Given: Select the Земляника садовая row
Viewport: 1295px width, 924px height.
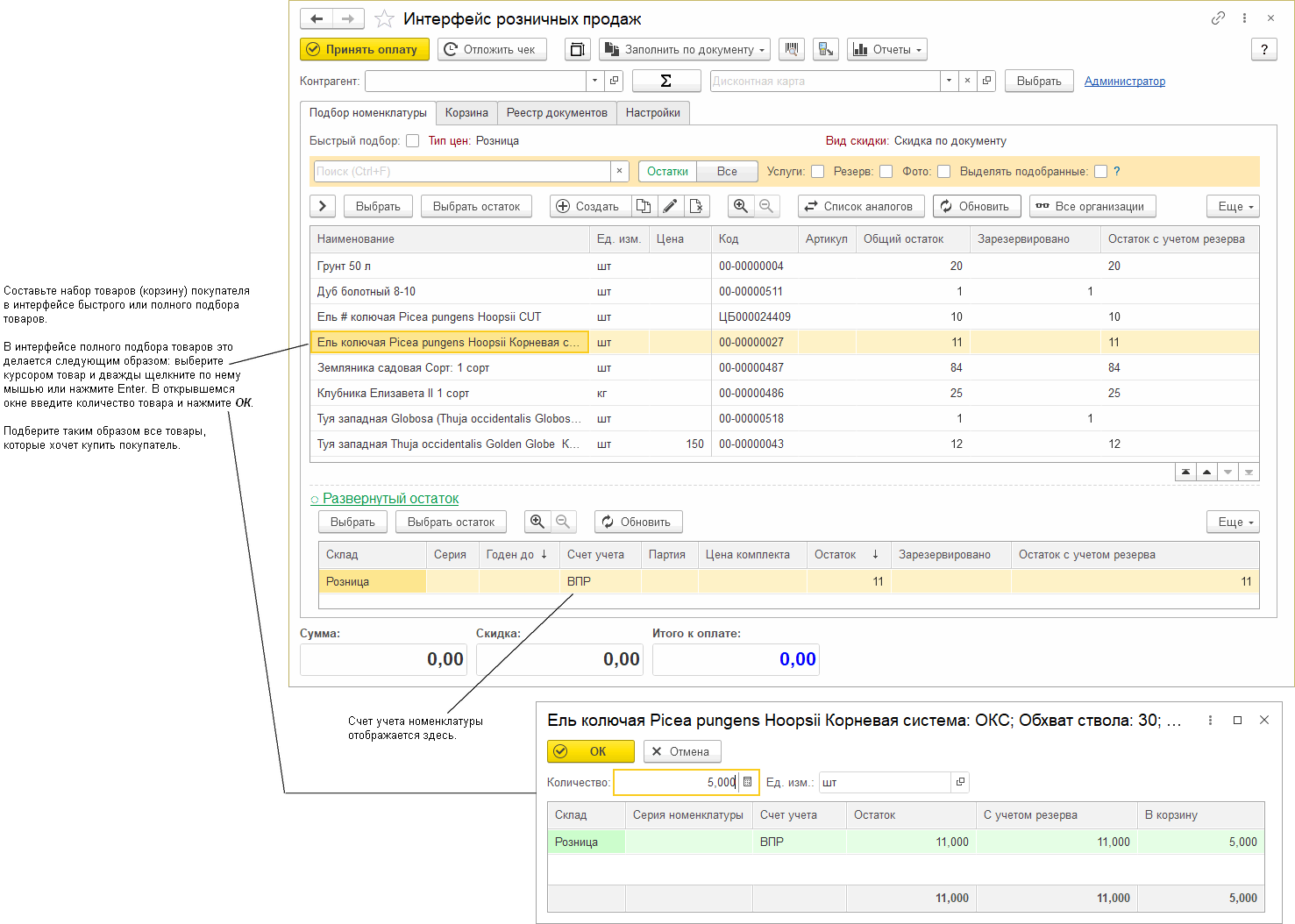Looking at the screenshot, I should (x=403, y=368).
